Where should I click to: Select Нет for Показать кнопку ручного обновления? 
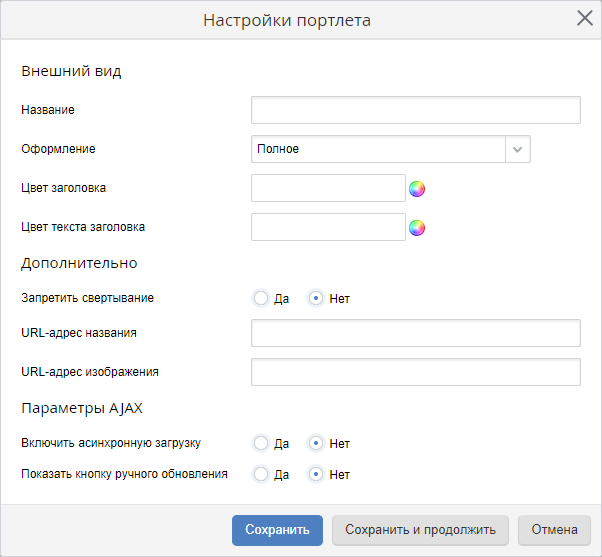point(316,474)
